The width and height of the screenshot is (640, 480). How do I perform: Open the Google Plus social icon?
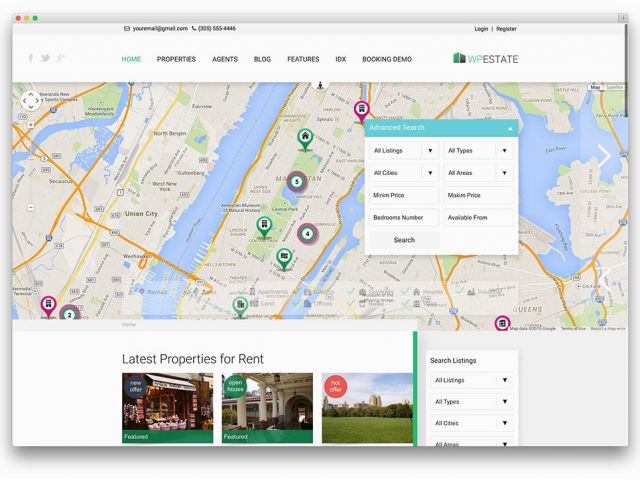click(x=61, y=58)
